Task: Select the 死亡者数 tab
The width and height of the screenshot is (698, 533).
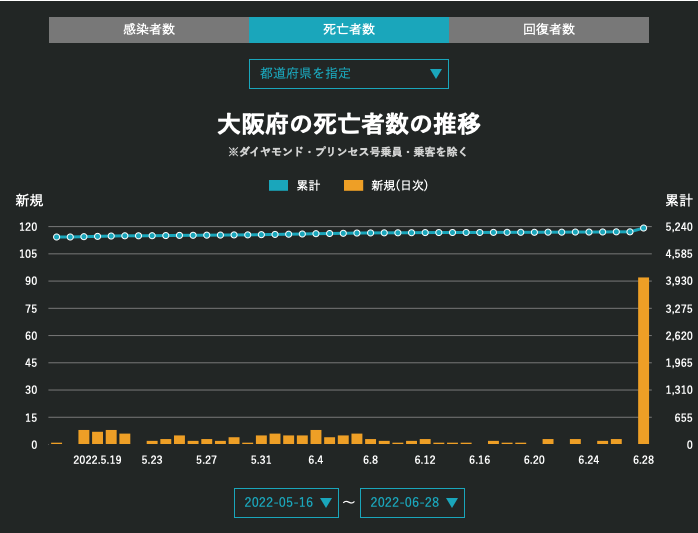Action: 349,30
